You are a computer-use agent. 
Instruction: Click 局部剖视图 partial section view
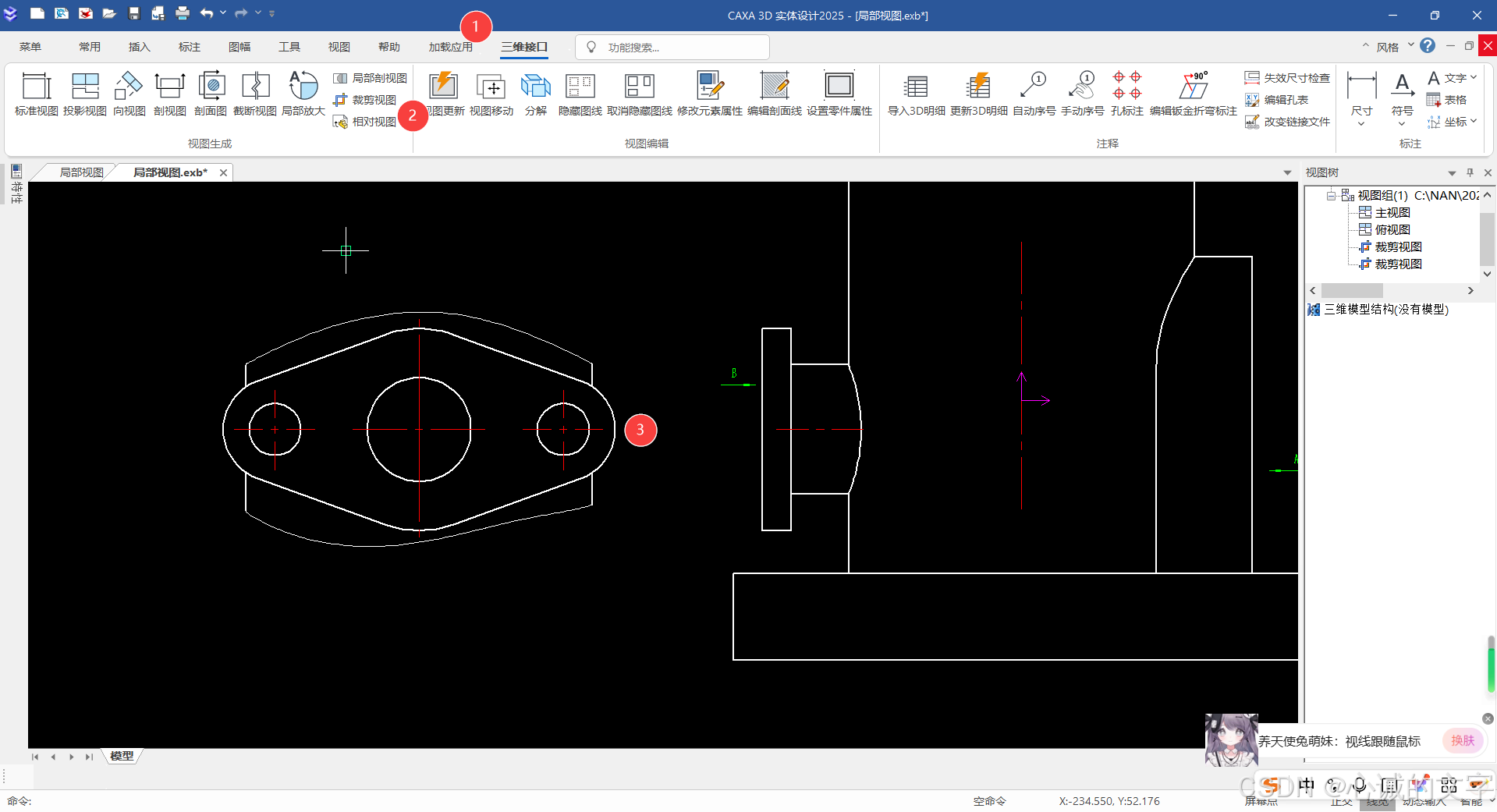click(371, 78)
